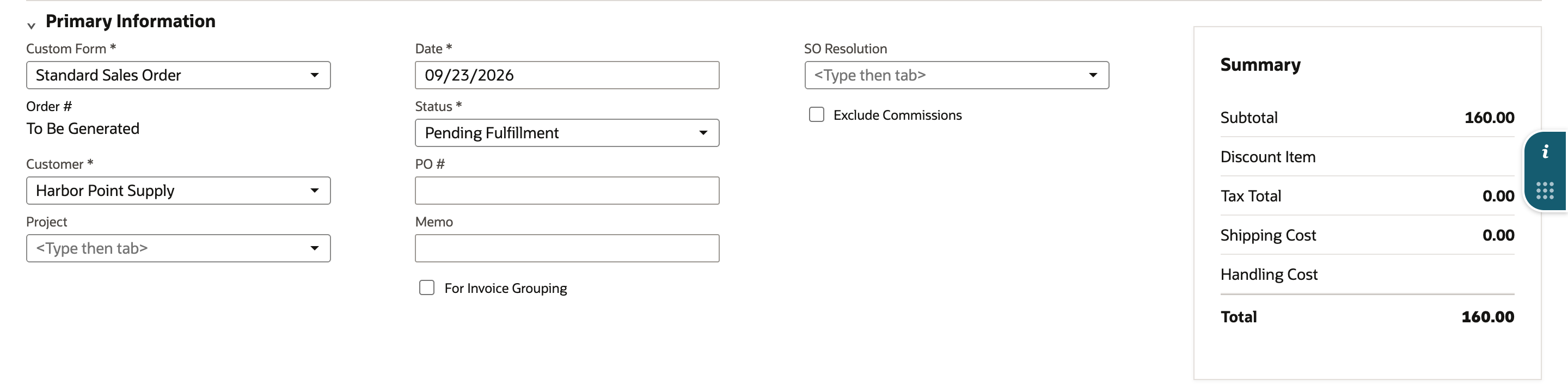Screen dimensions: 1568x392
Task: Collapse the Primary Information section chevron
Action: click(31, 25)
